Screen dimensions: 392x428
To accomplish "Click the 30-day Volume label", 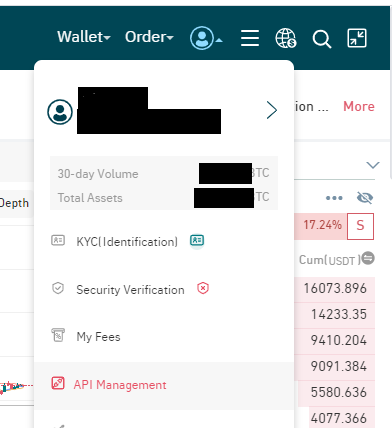I will 98,174.
